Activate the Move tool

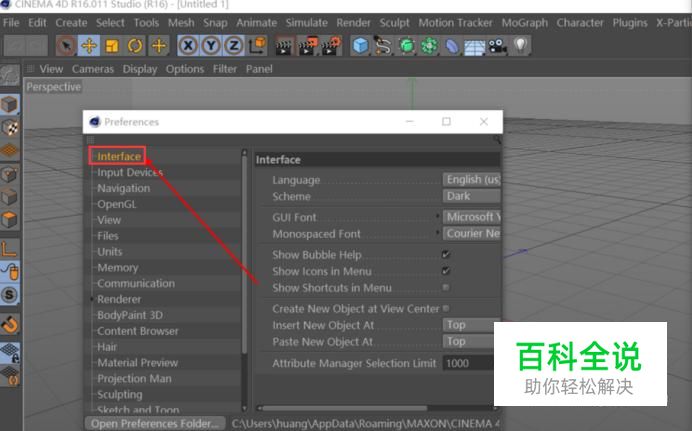(x=89, y=45)
